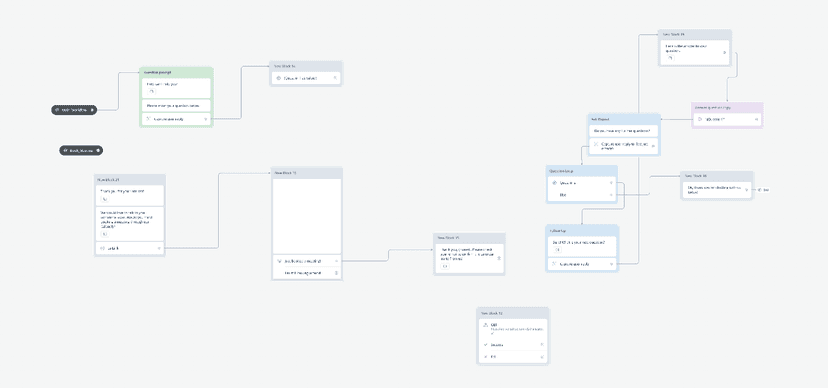The height and width of the screenshot is (388, 828).
Task: Click the port arrow in the right-middle grey block's message
Action: point(746,190)
